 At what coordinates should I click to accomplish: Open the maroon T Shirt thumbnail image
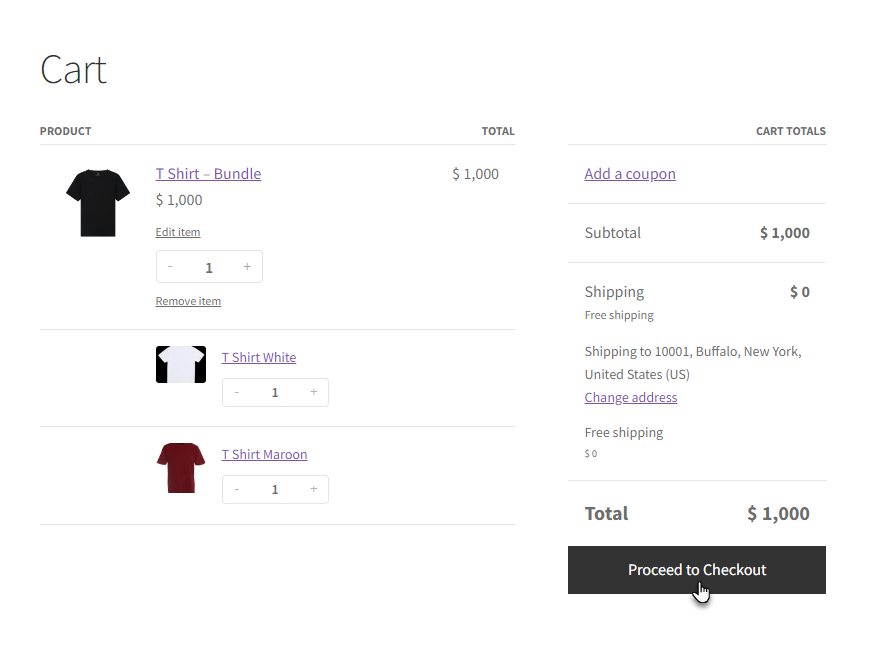(x=181, y=468)
